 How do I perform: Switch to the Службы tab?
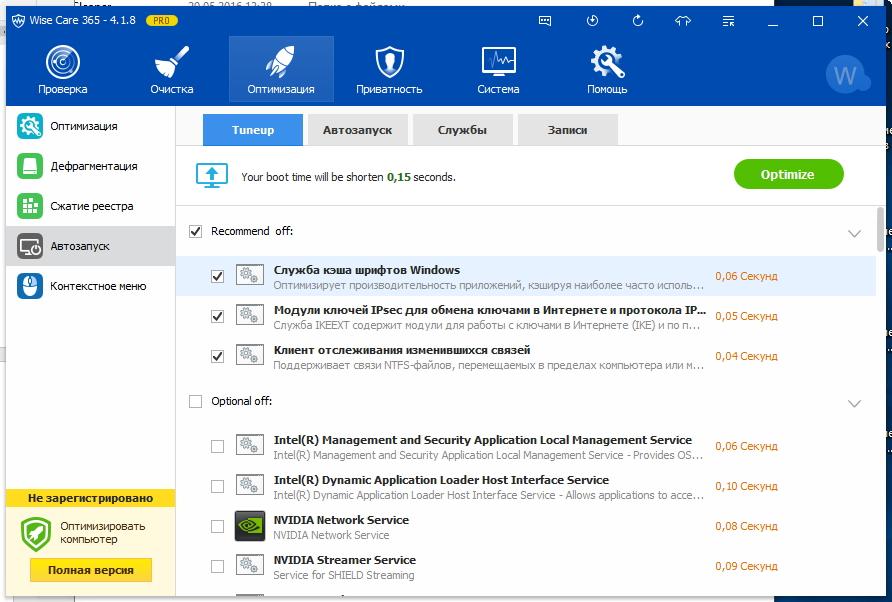[x=462, y=130]
